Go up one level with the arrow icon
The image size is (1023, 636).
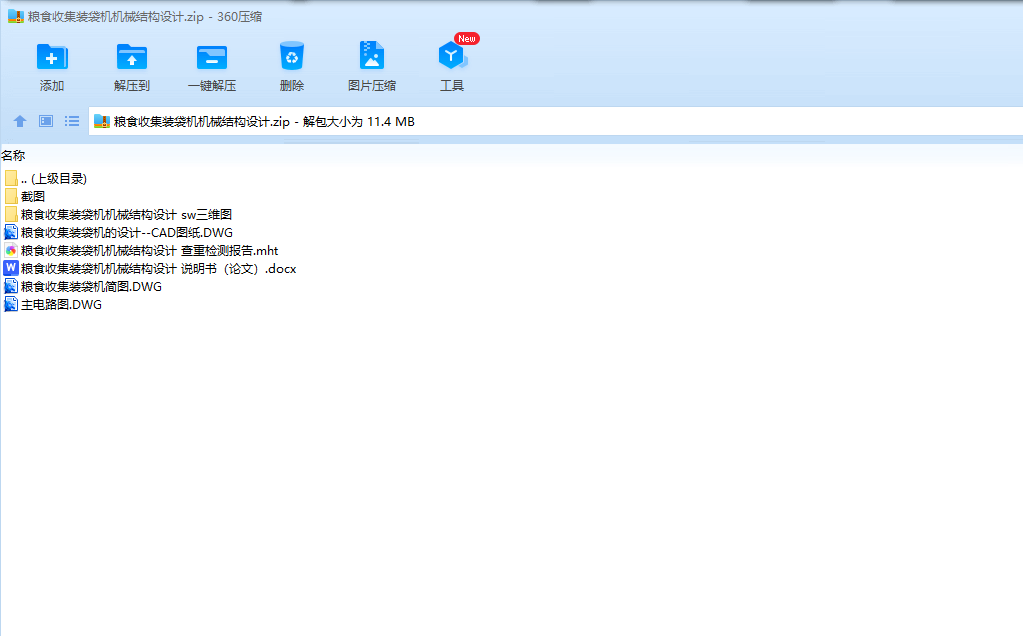tap(20, 121)
